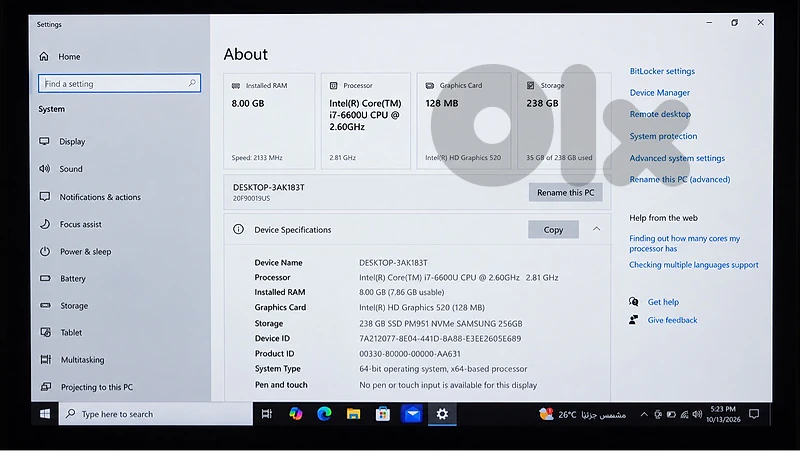Click the Installed RAM 8.00 GB card
800x451 pixels.
click(269, 121)
